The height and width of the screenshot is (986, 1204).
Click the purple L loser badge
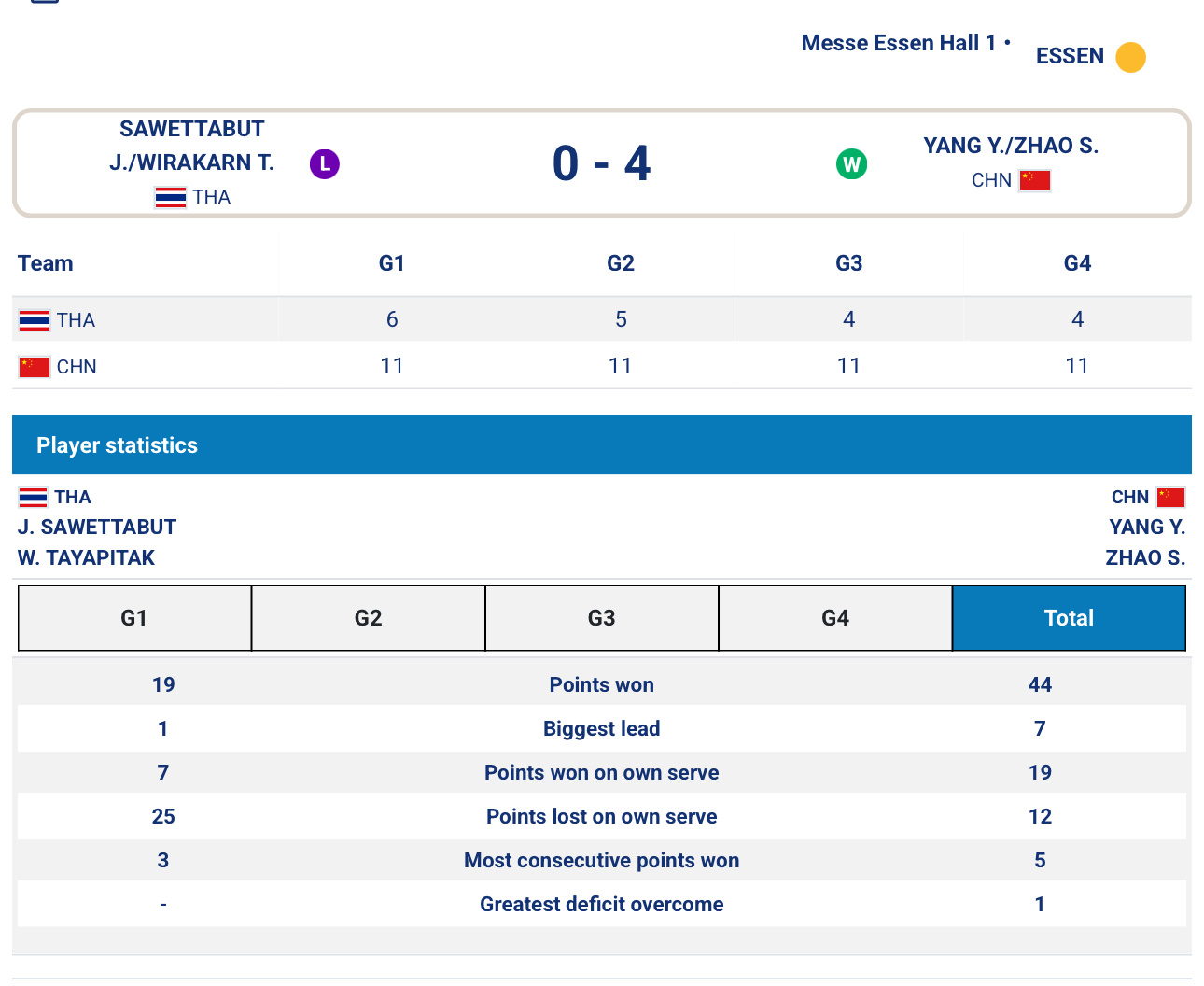click(324, 164)
